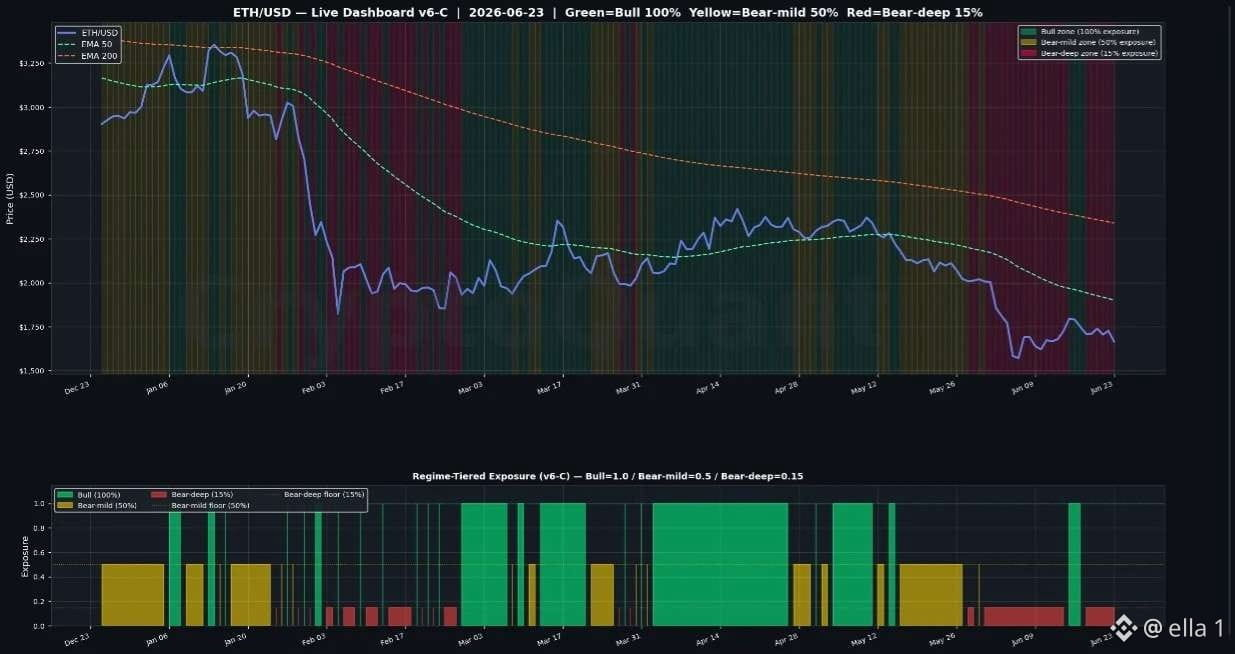Click the 0.4 tick on Exposure axis
1235x654 pixels.
(x=41, y=577)
